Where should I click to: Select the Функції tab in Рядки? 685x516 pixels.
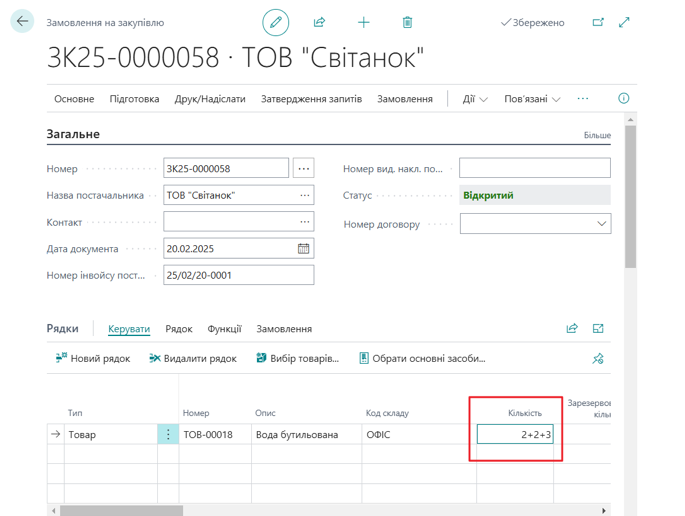tap(224, 329)
